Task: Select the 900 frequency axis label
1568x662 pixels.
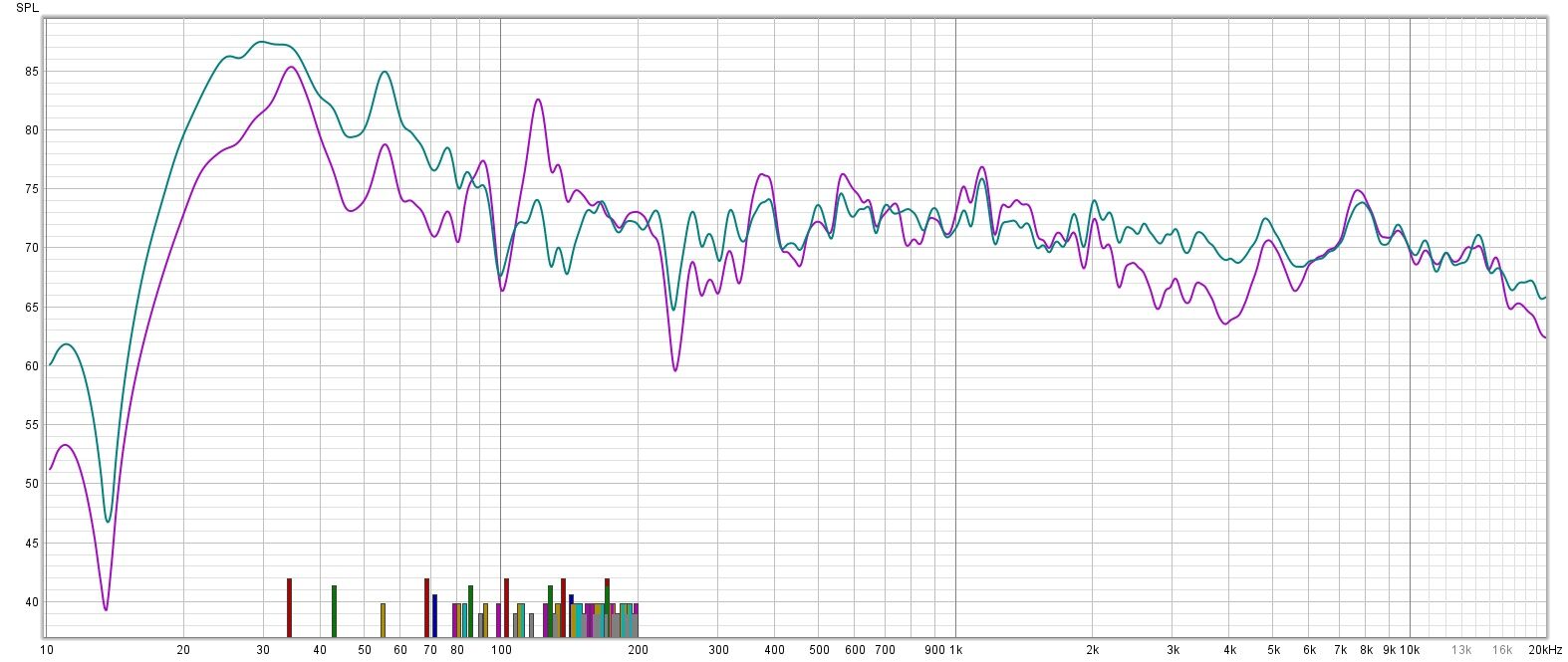Action: tap(934, 650)
